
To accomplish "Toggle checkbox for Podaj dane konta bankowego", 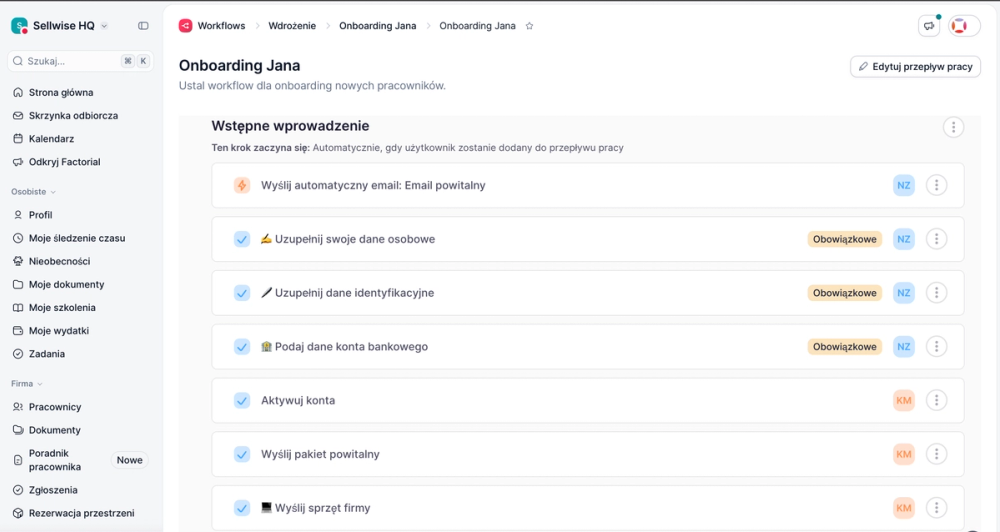I will [242, 346].
